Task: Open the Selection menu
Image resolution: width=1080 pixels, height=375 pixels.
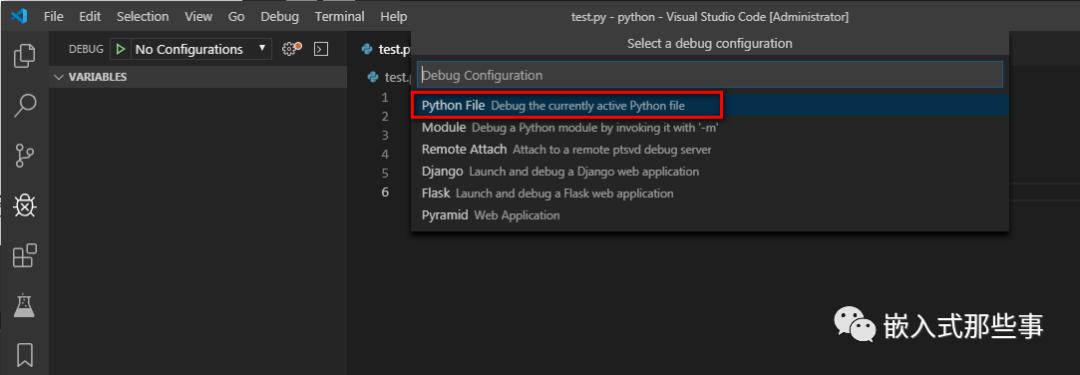Action: pos(143,17)
